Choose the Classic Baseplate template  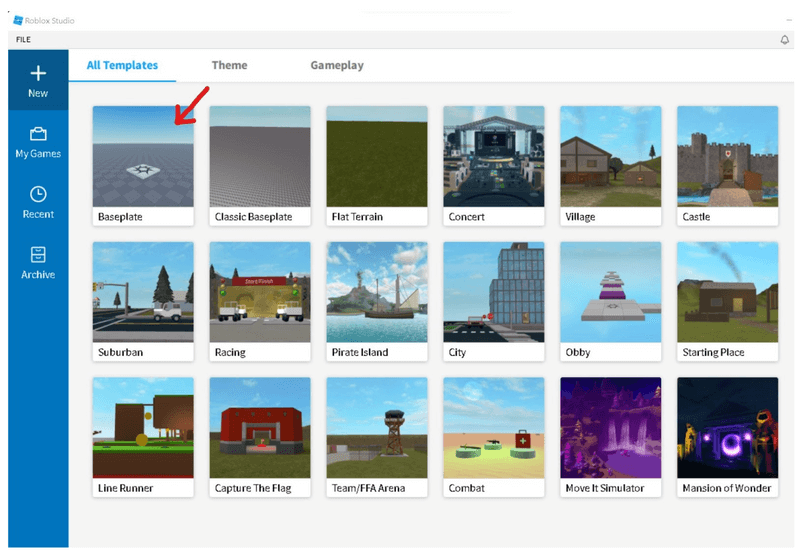click(260, 156)
